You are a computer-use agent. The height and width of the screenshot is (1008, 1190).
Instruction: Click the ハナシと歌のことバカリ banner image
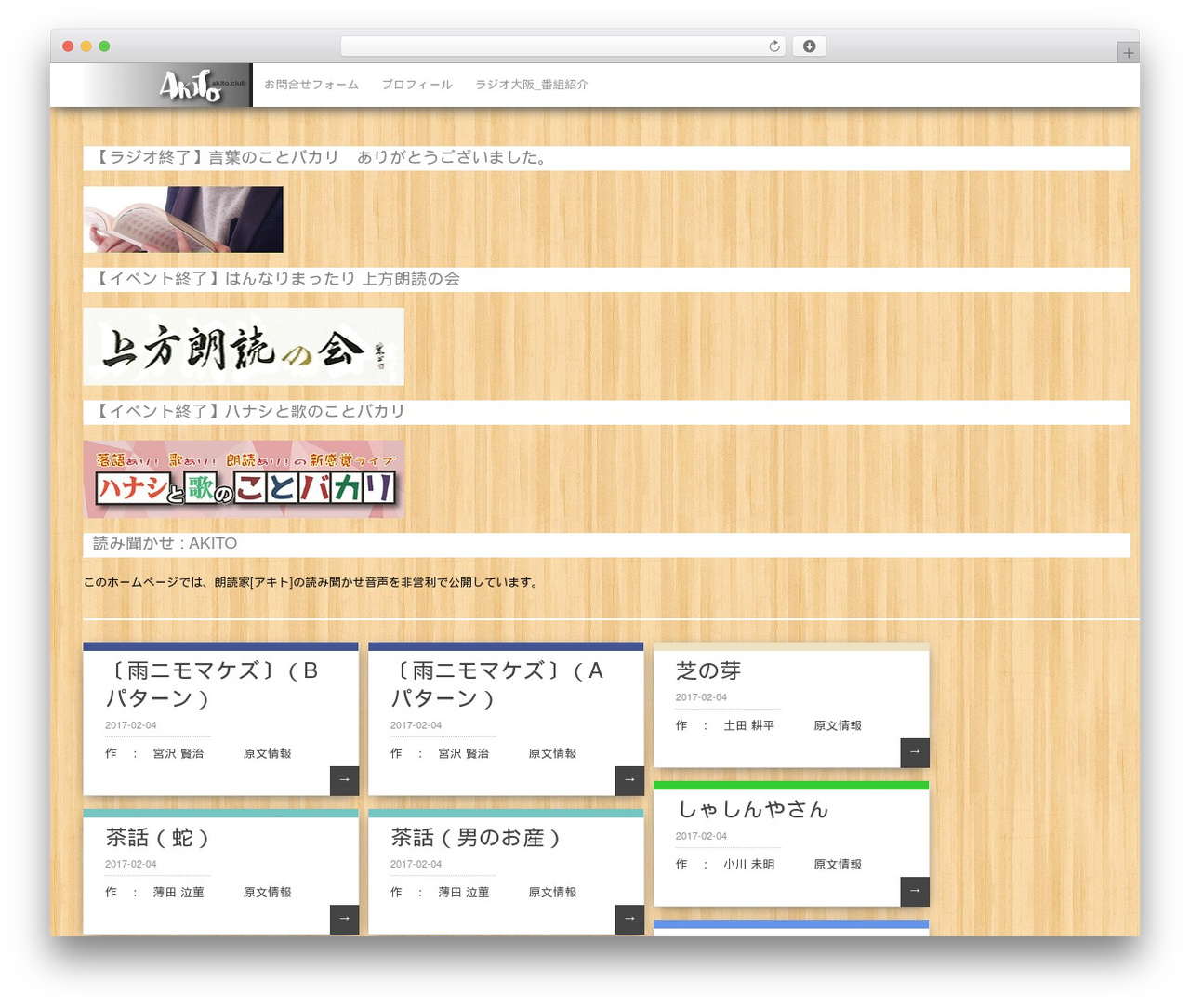tap(244, 479)
